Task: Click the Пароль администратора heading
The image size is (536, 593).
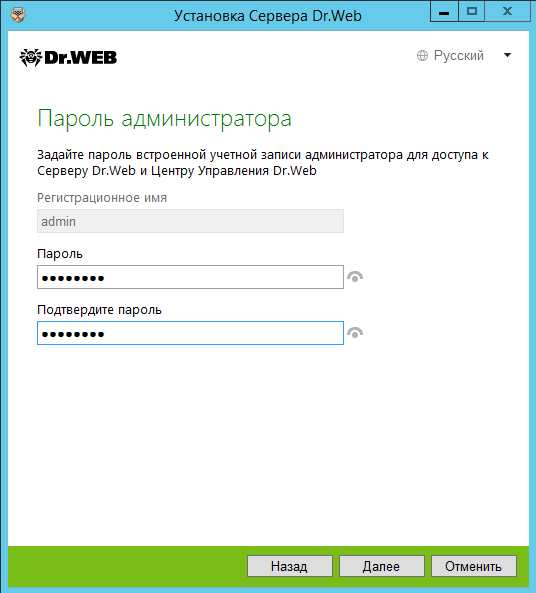Action: [165, 119]
